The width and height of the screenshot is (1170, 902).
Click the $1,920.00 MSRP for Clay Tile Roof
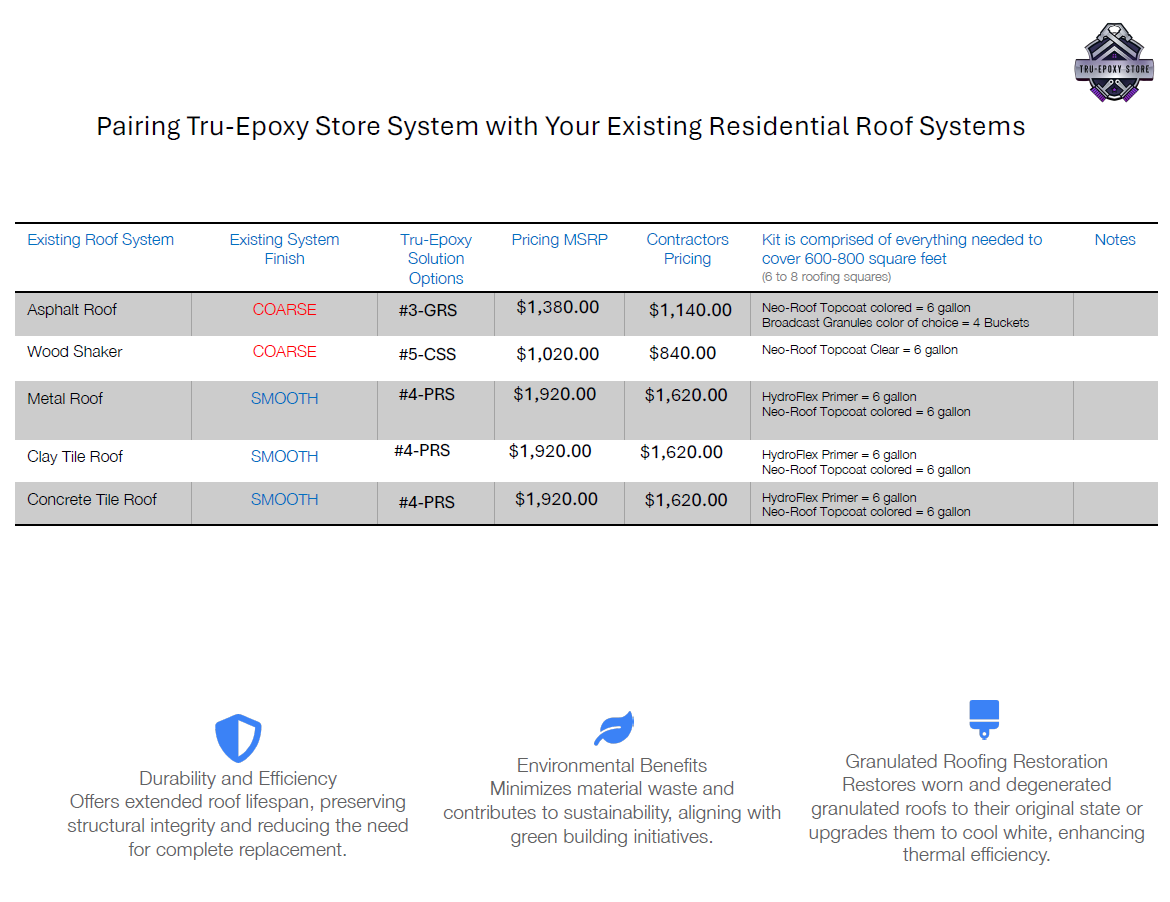coord(550,451)
